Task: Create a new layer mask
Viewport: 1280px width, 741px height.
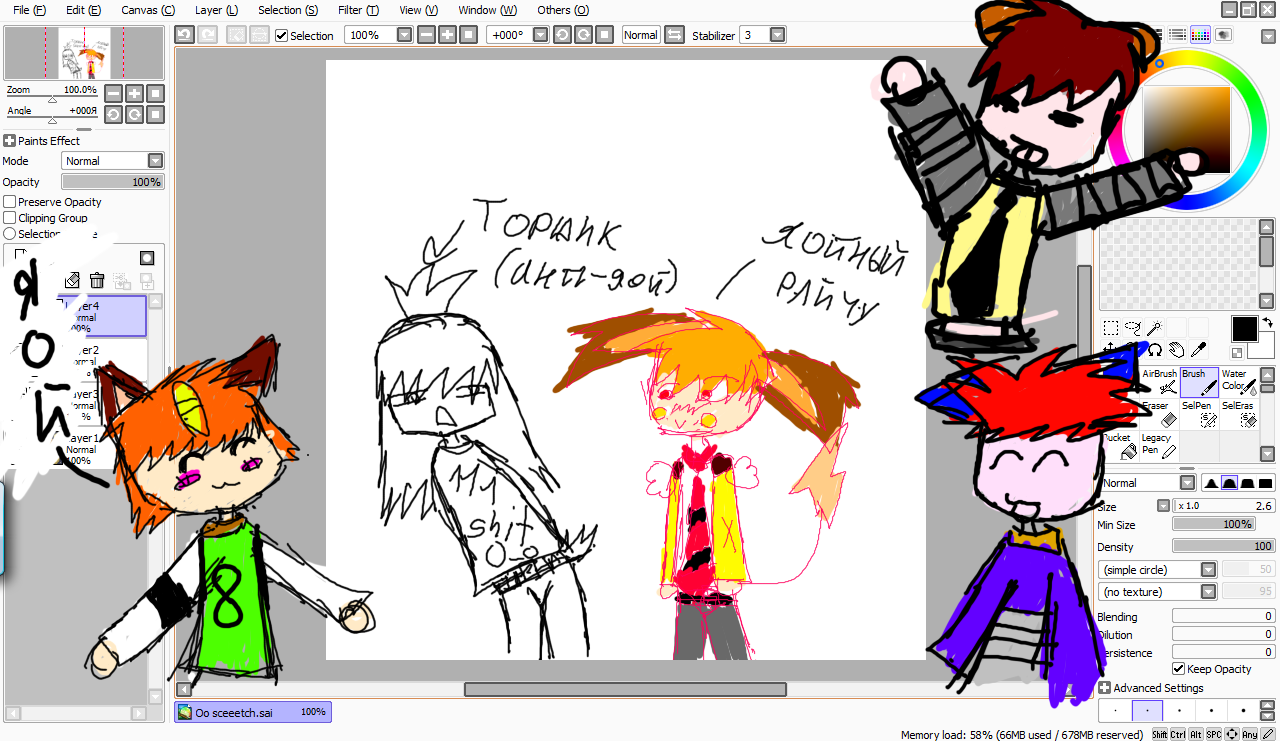Action: click(x=147, y=257)
